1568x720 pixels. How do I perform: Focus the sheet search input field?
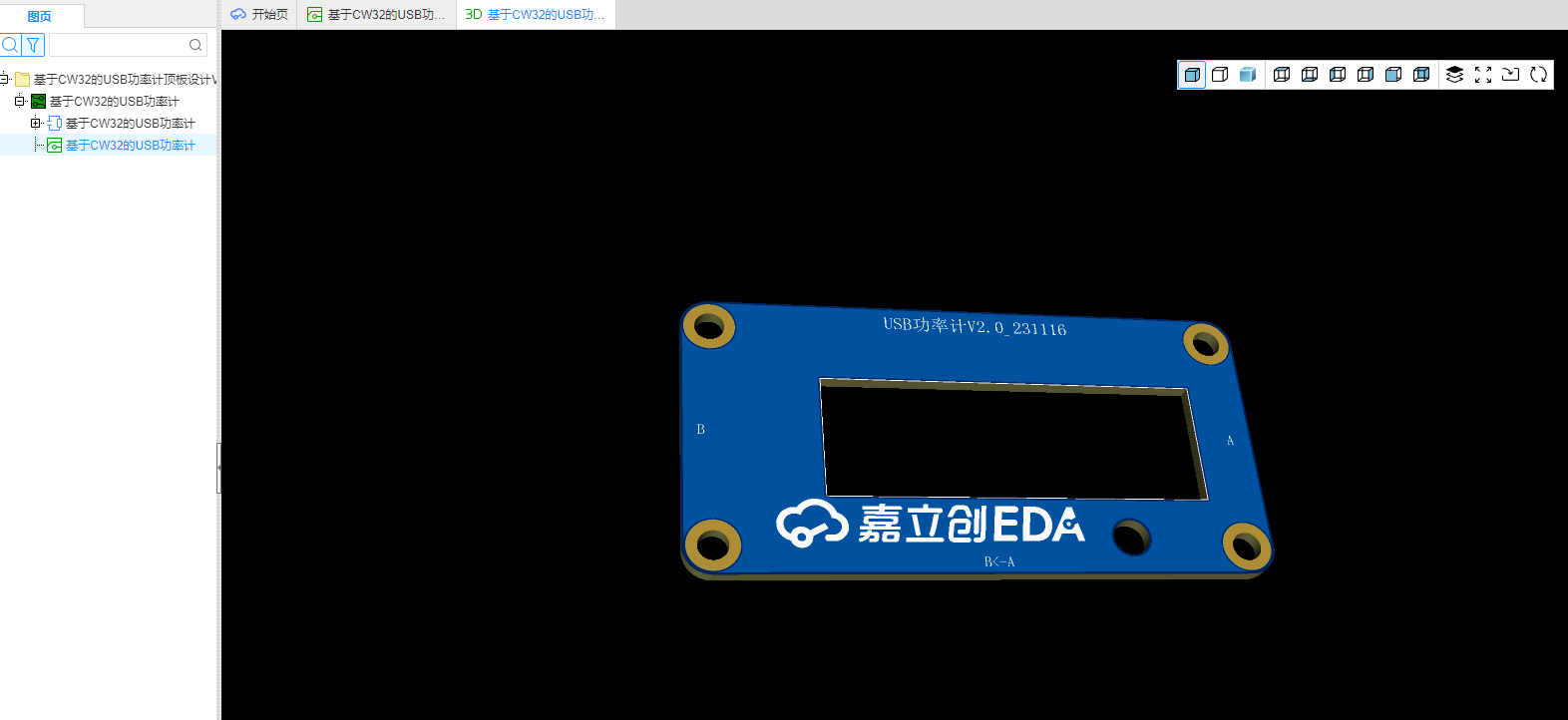click(x=128, y=45)
